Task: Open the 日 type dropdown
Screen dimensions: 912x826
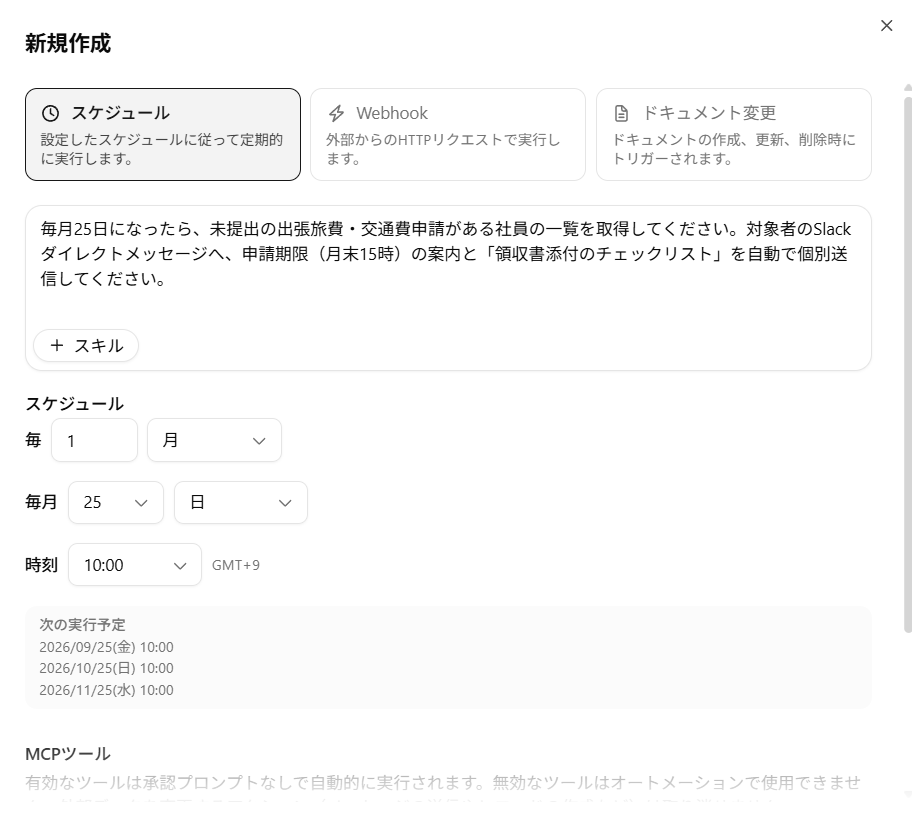Action: point(241,503)
